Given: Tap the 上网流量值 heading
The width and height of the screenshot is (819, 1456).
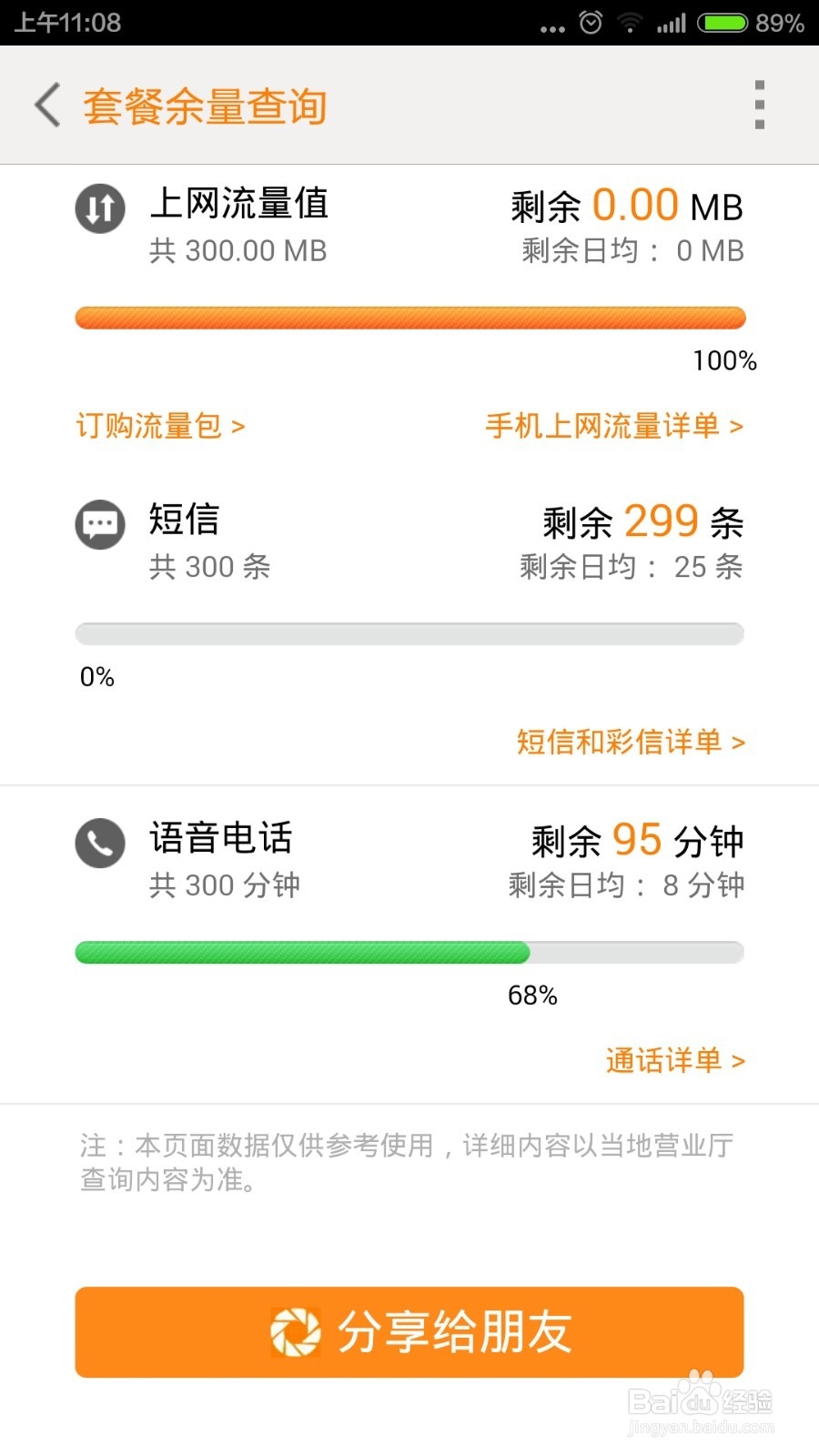Looking at the screenshot, I should (x=238, y=203).
